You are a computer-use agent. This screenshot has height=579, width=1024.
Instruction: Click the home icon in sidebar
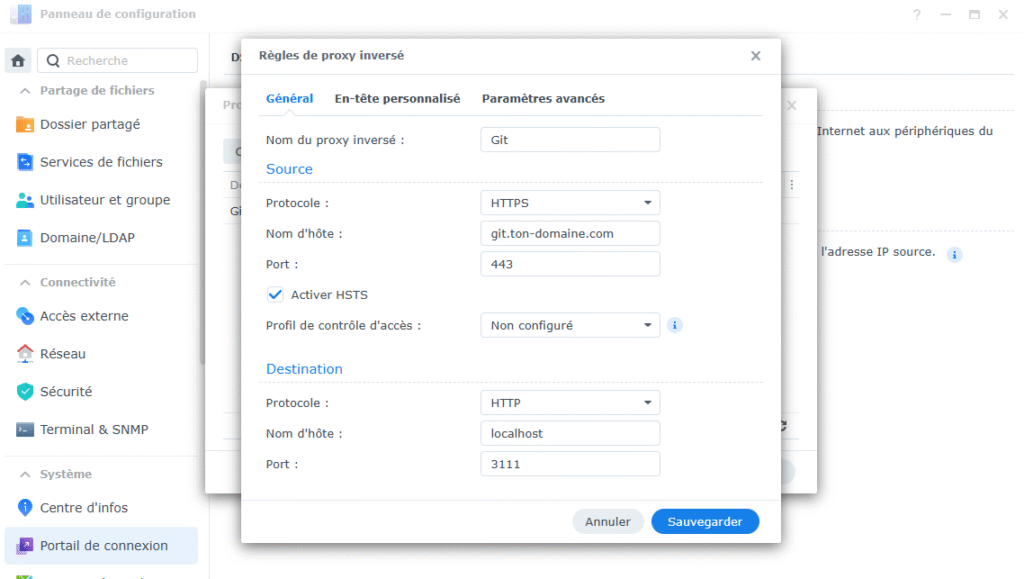pos(18,61)
